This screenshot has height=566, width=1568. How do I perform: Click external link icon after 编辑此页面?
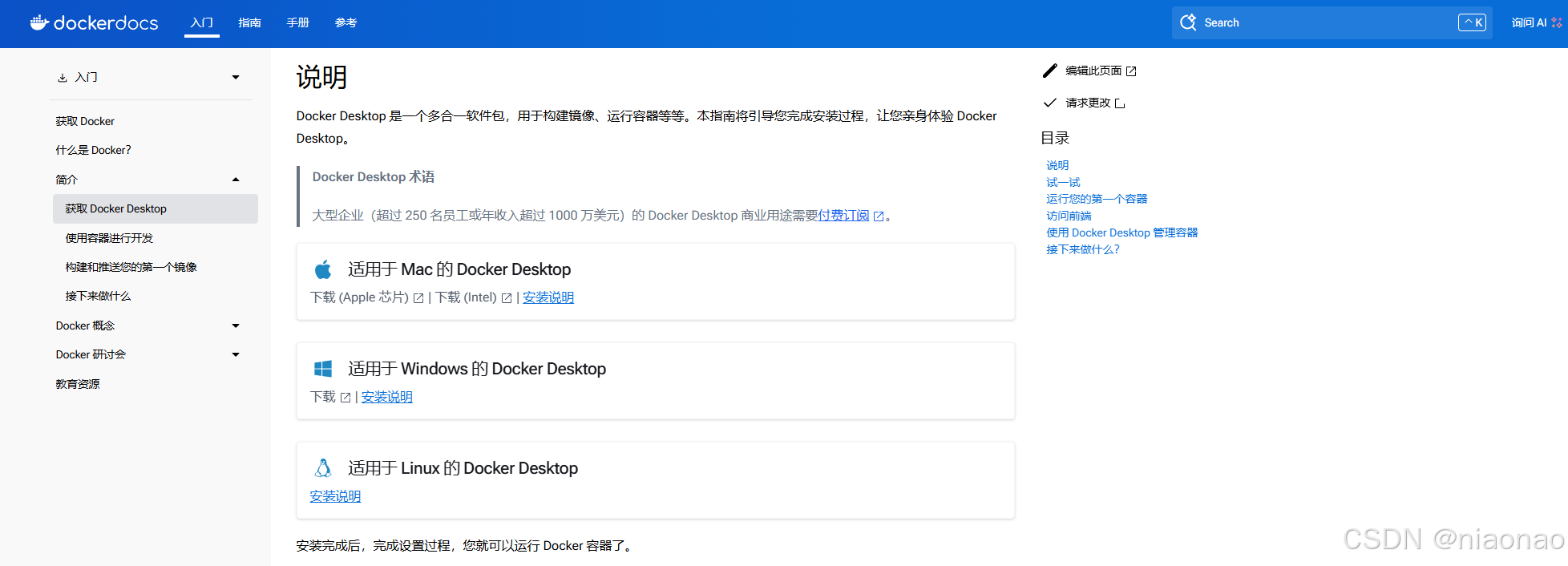pos(1131,71)
